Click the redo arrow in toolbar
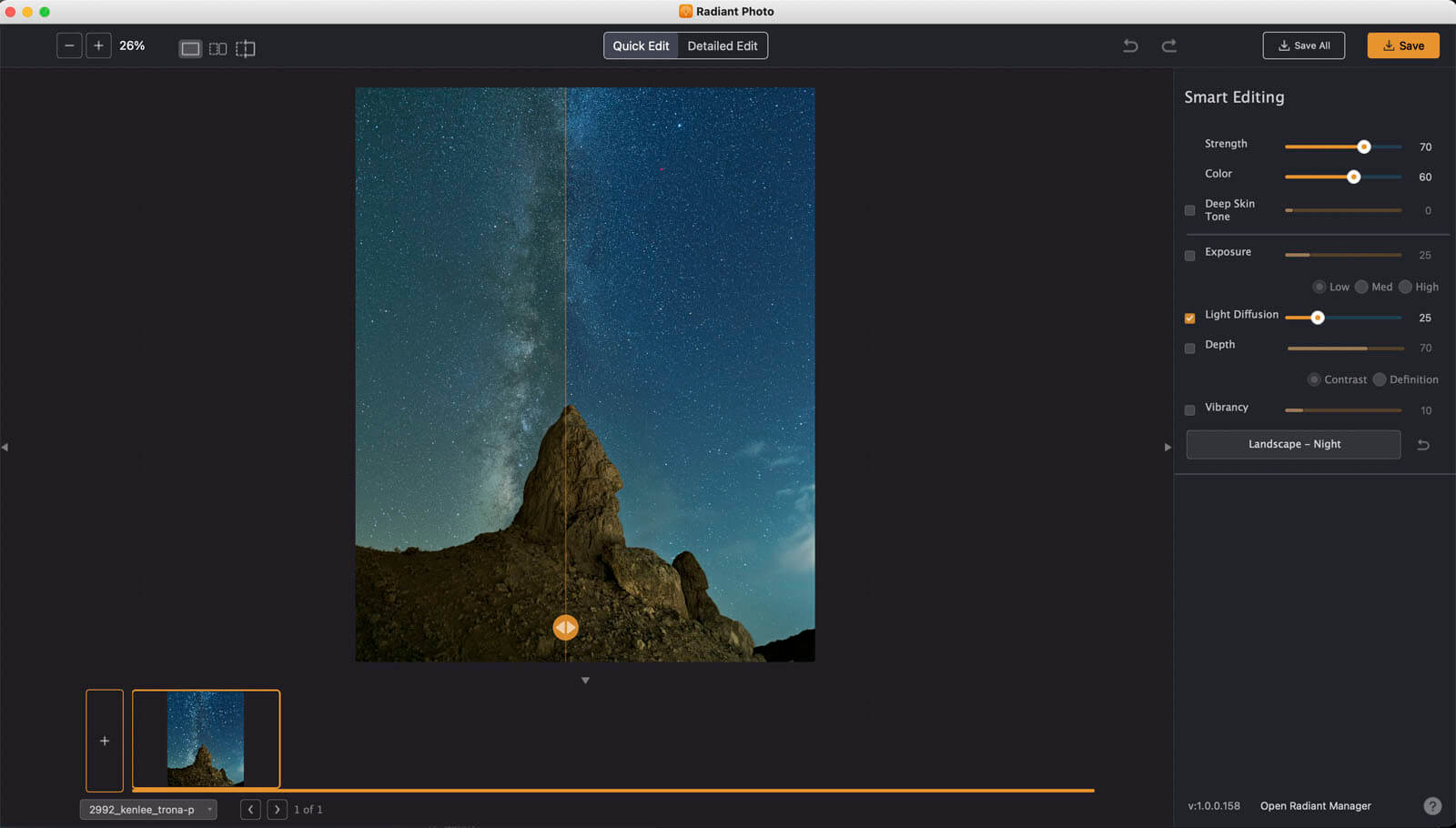Screen dimensions: 1456x828 point(1169,45)
